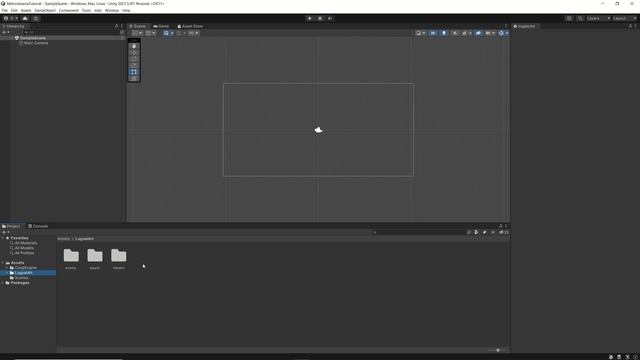
Task: Click the Play button
Action: pos(309,18)
